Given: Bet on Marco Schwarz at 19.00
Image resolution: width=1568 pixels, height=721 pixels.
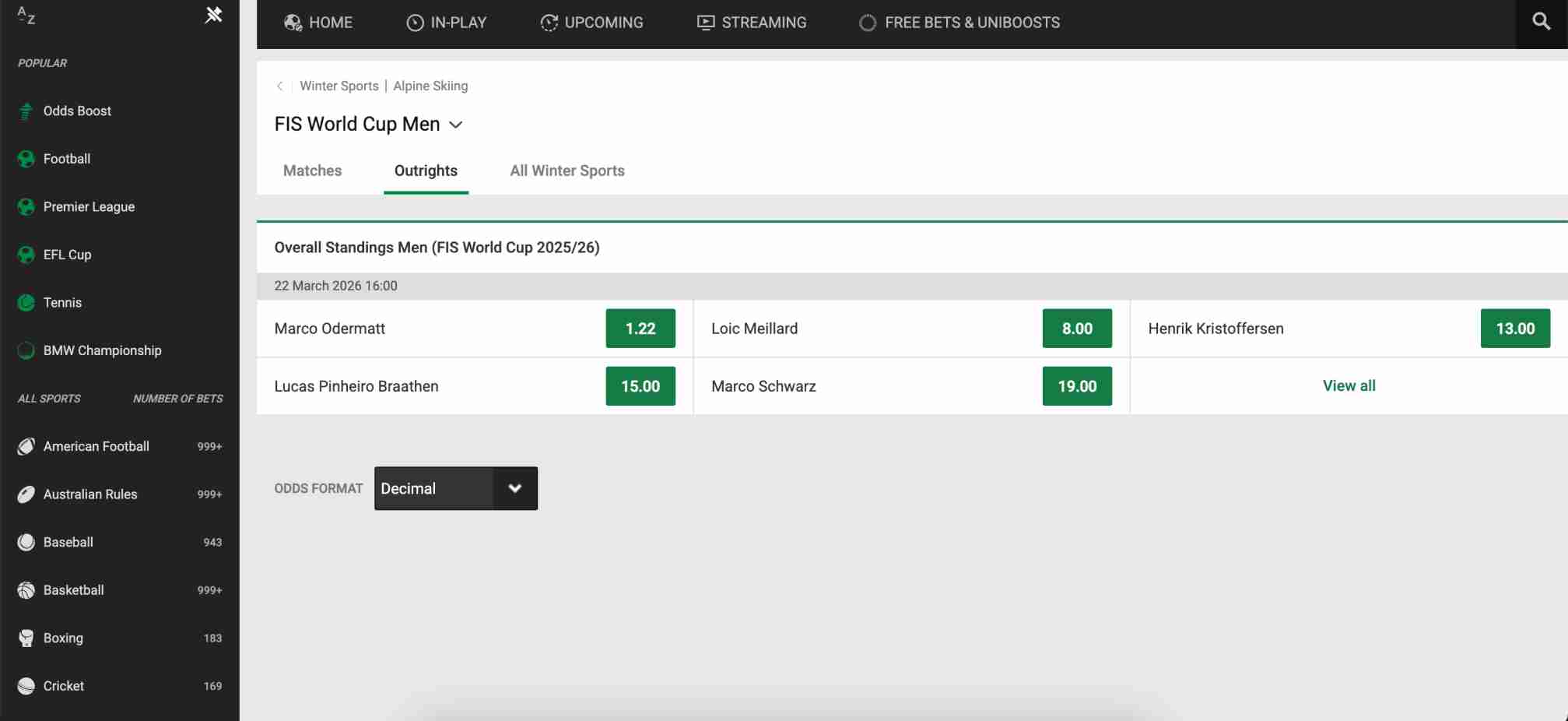Looking at the screenshot, I should 1077,386.
